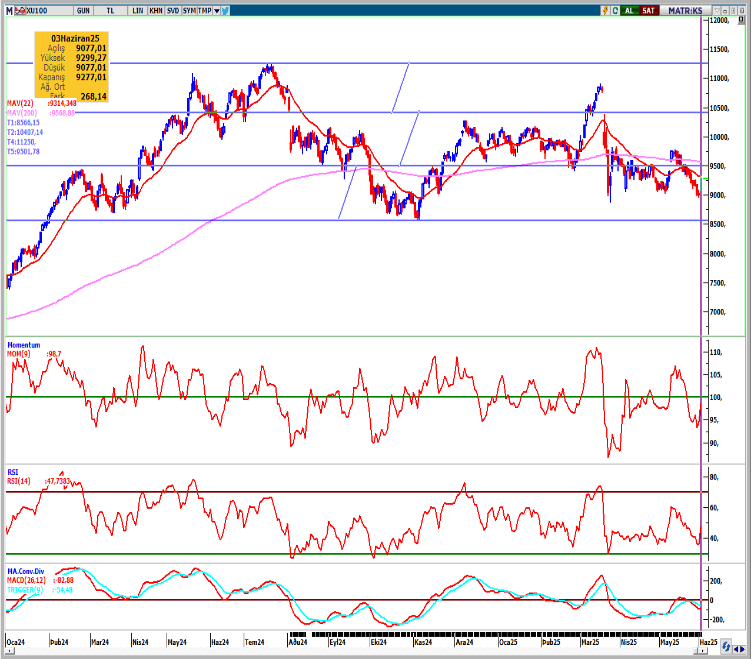
Task: Step chart right with blue arrow
Action: point(742,649)
